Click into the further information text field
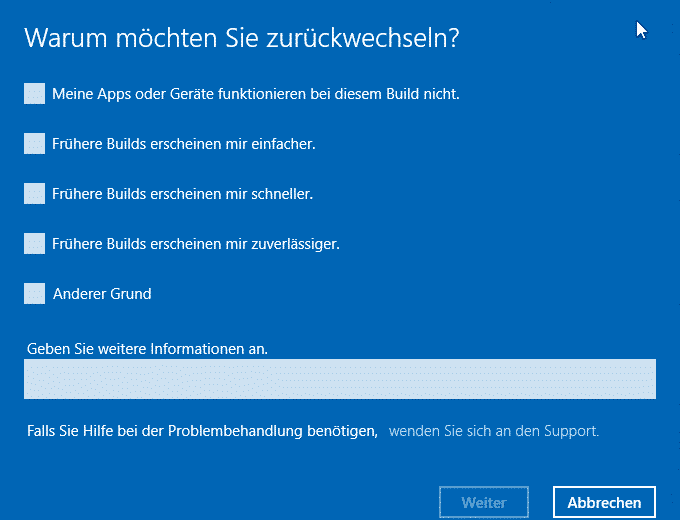 point(340,379)
